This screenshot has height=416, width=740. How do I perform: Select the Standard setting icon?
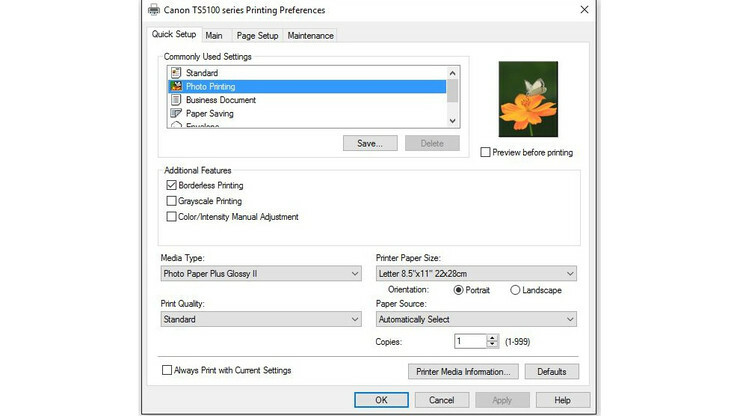tap(176, 73)
